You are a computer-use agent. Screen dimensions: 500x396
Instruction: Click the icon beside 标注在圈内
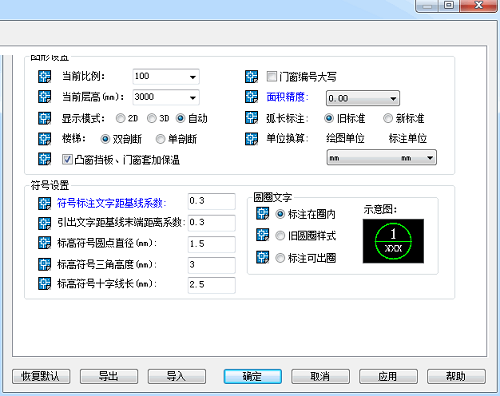[262, 214]
